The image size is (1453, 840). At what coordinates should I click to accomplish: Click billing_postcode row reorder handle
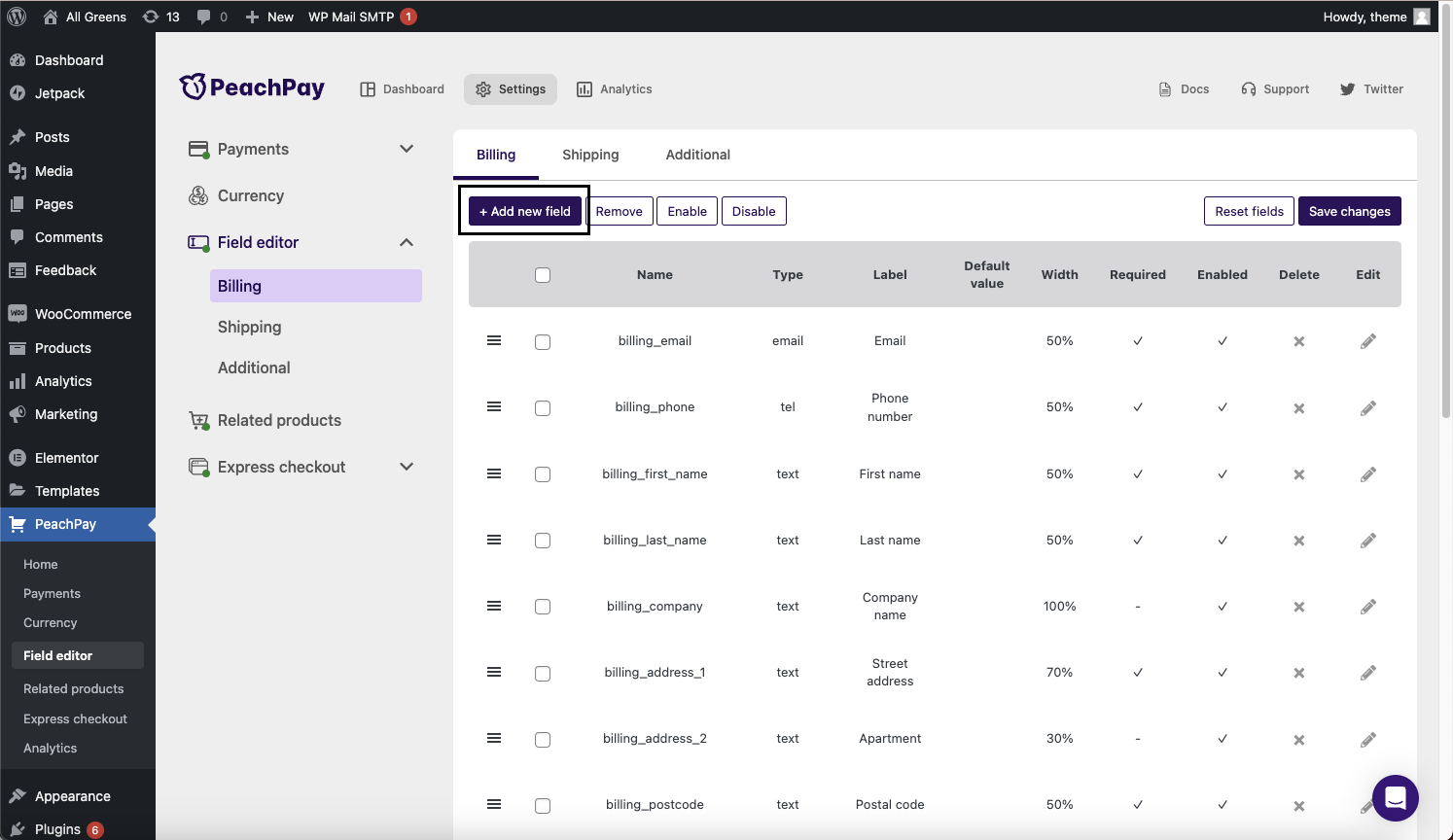point(494,804)
